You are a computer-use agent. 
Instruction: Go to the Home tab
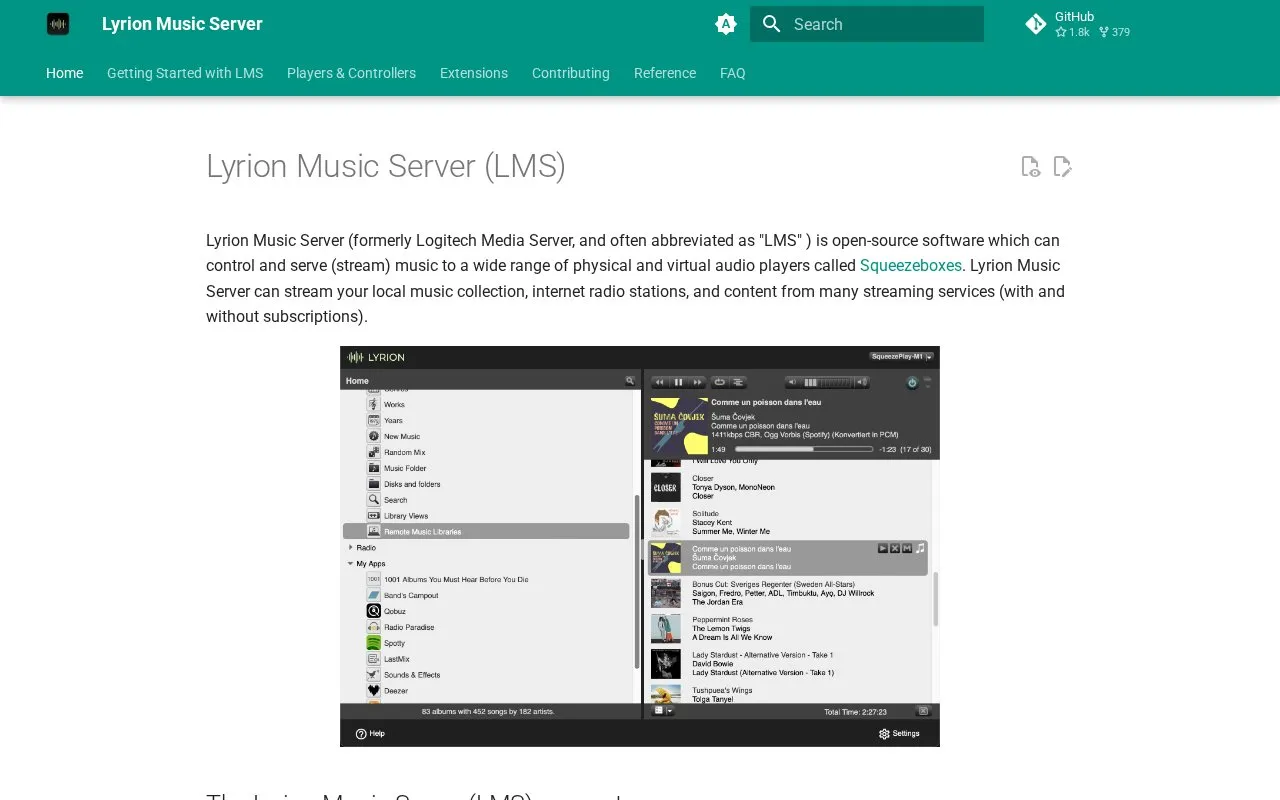[64, 73]
